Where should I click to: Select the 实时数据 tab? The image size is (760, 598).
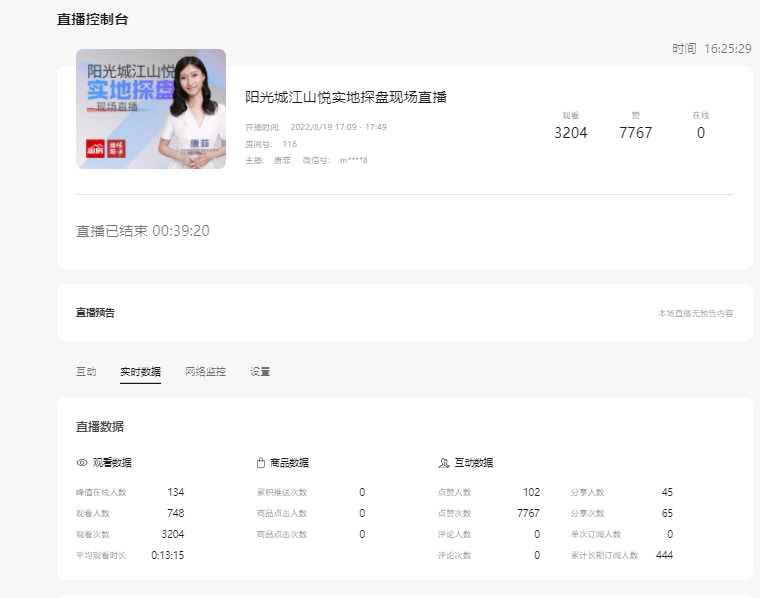tap(141, 372)
